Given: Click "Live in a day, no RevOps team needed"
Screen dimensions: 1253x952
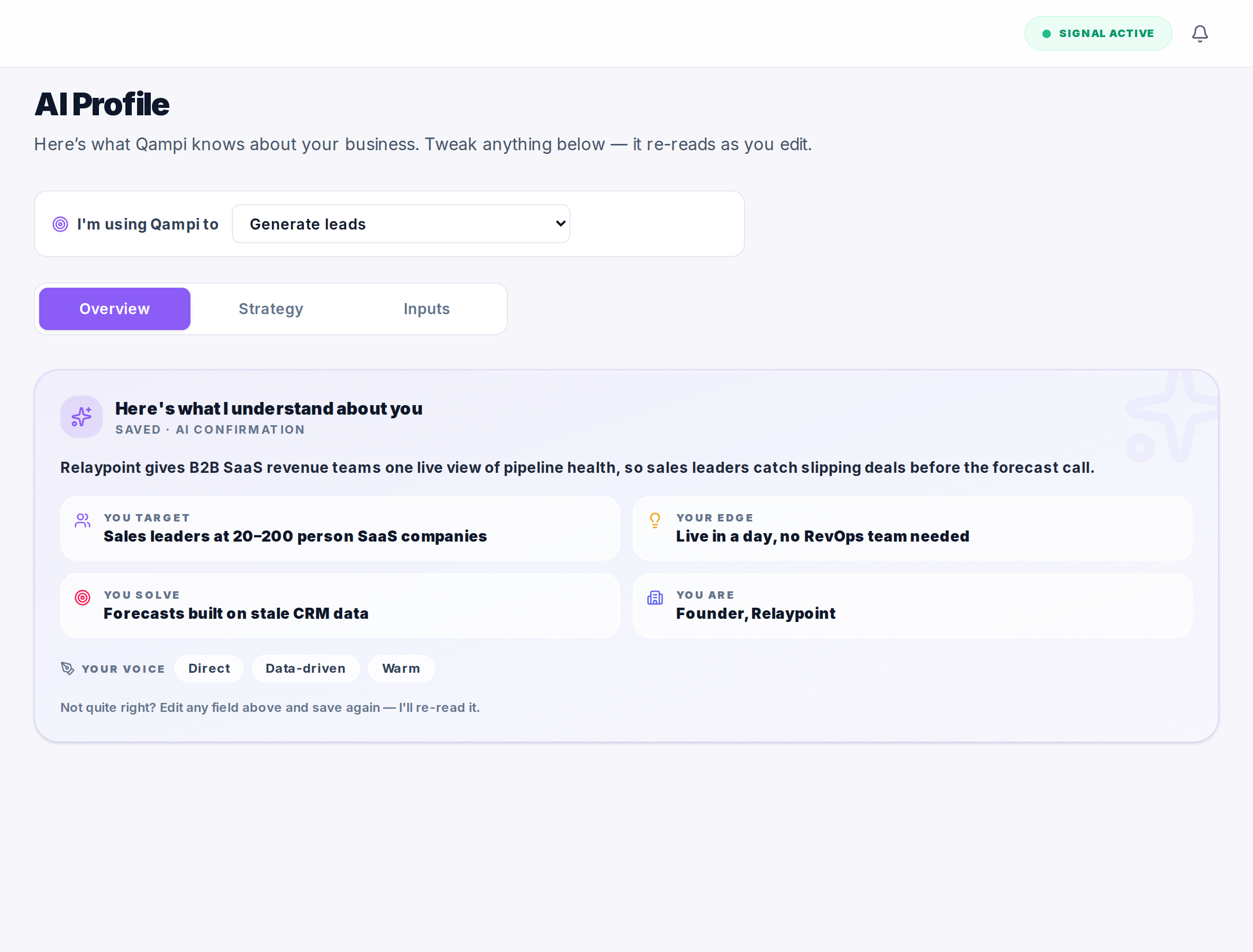Looking at the screenshot, I should point(823,537).
